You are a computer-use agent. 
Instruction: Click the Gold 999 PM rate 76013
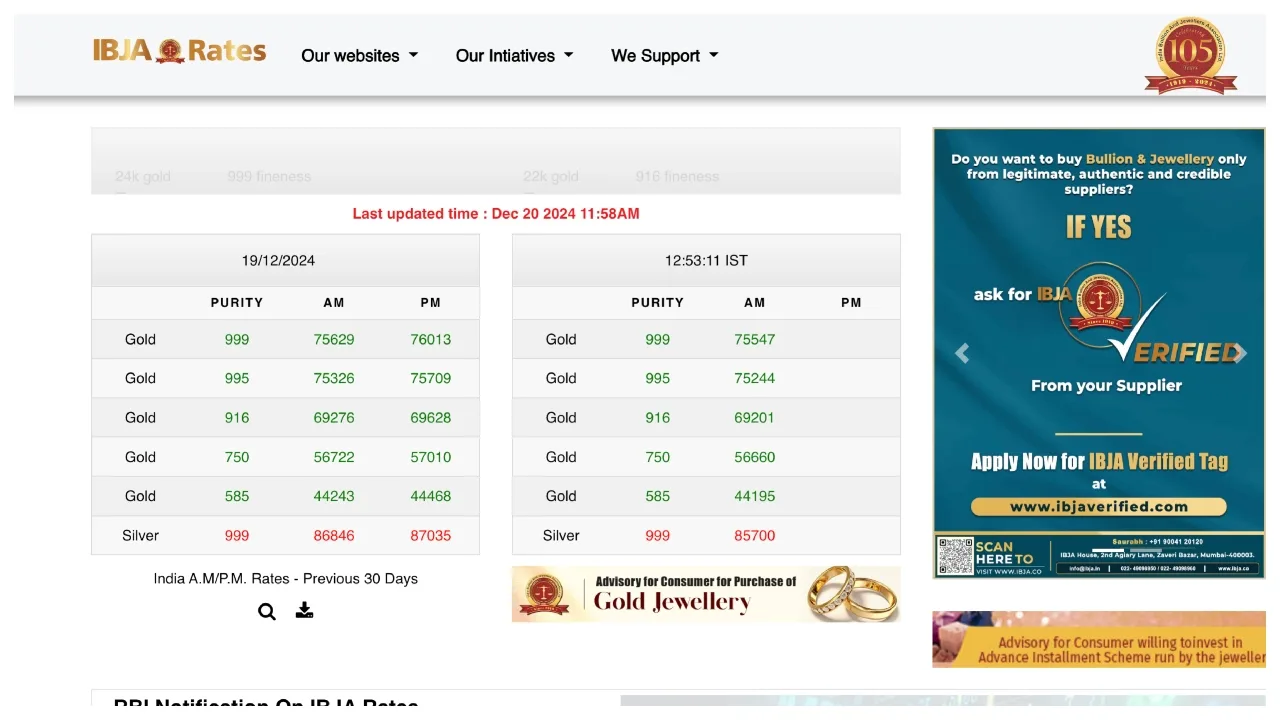pos(430,339)
